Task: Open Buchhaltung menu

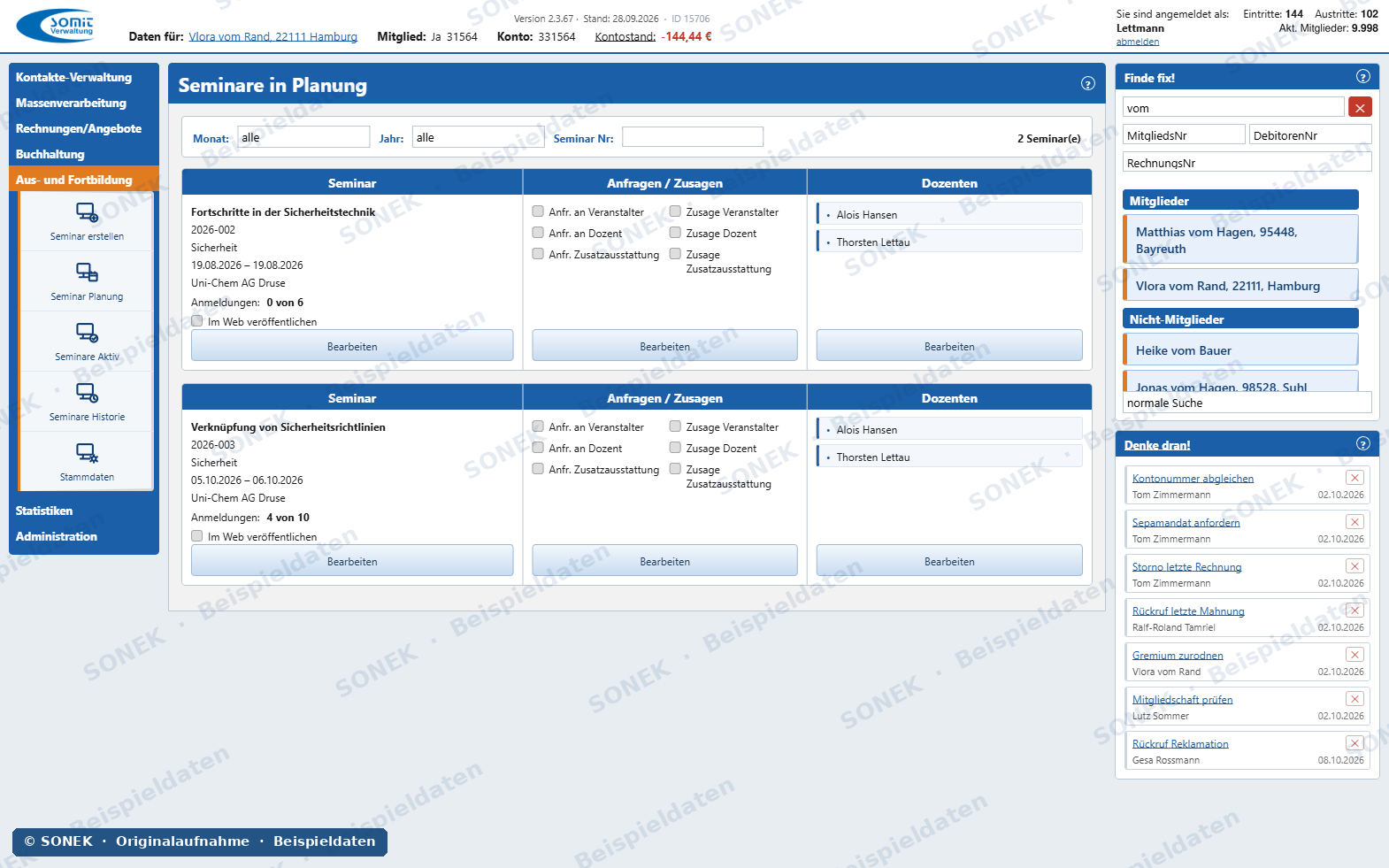Action: [50, 154]
